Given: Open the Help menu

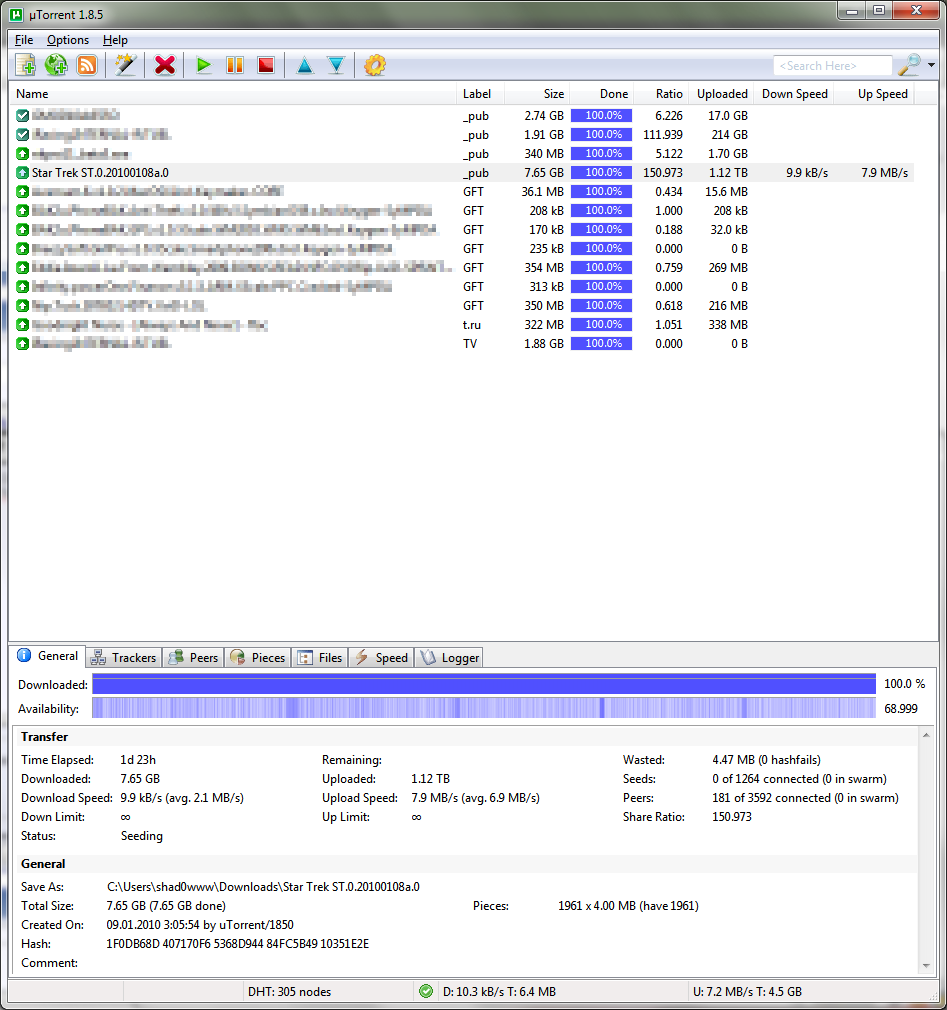Looking at the screenshot, I should coord(115,40).
